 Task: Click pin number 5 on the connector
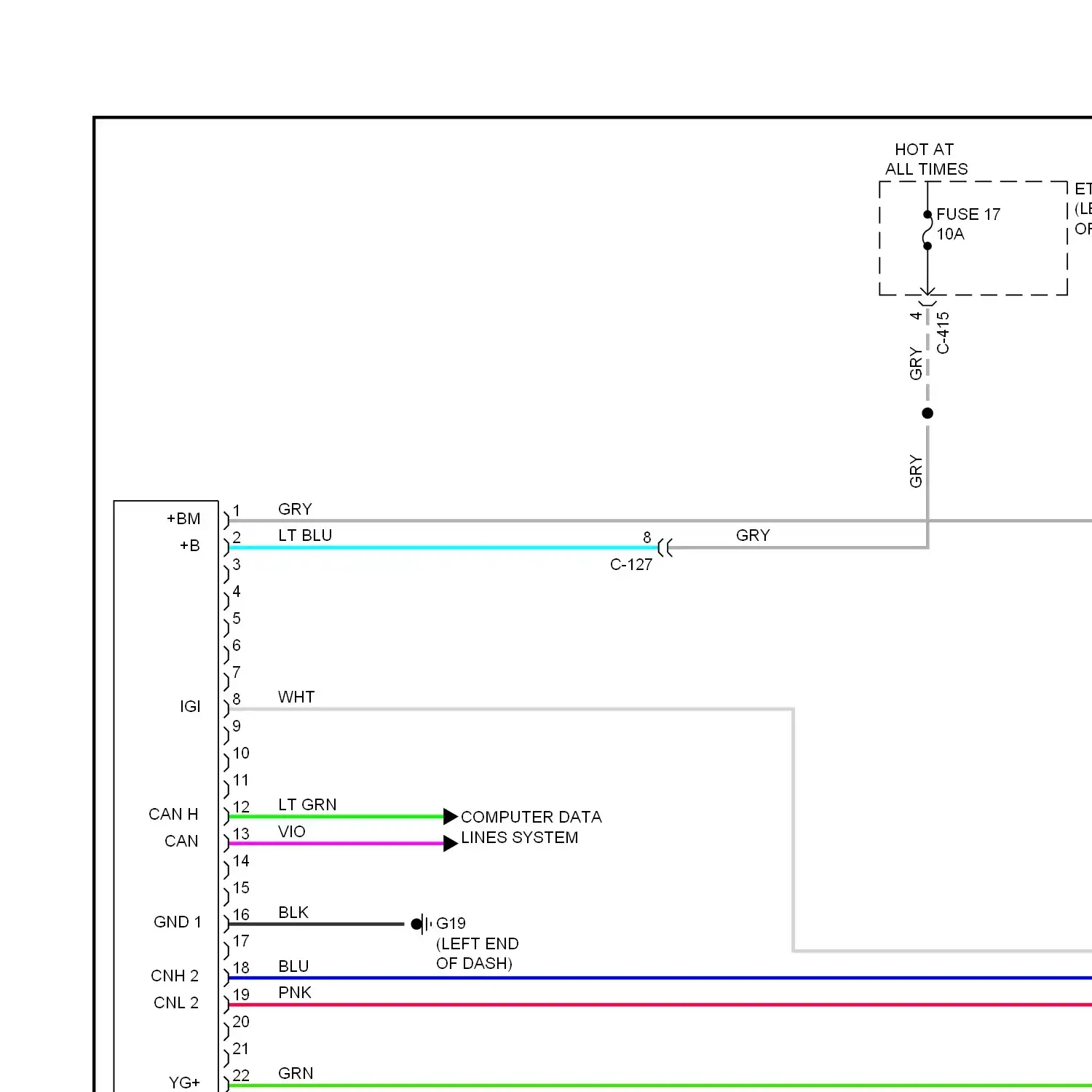pos(237,619)
